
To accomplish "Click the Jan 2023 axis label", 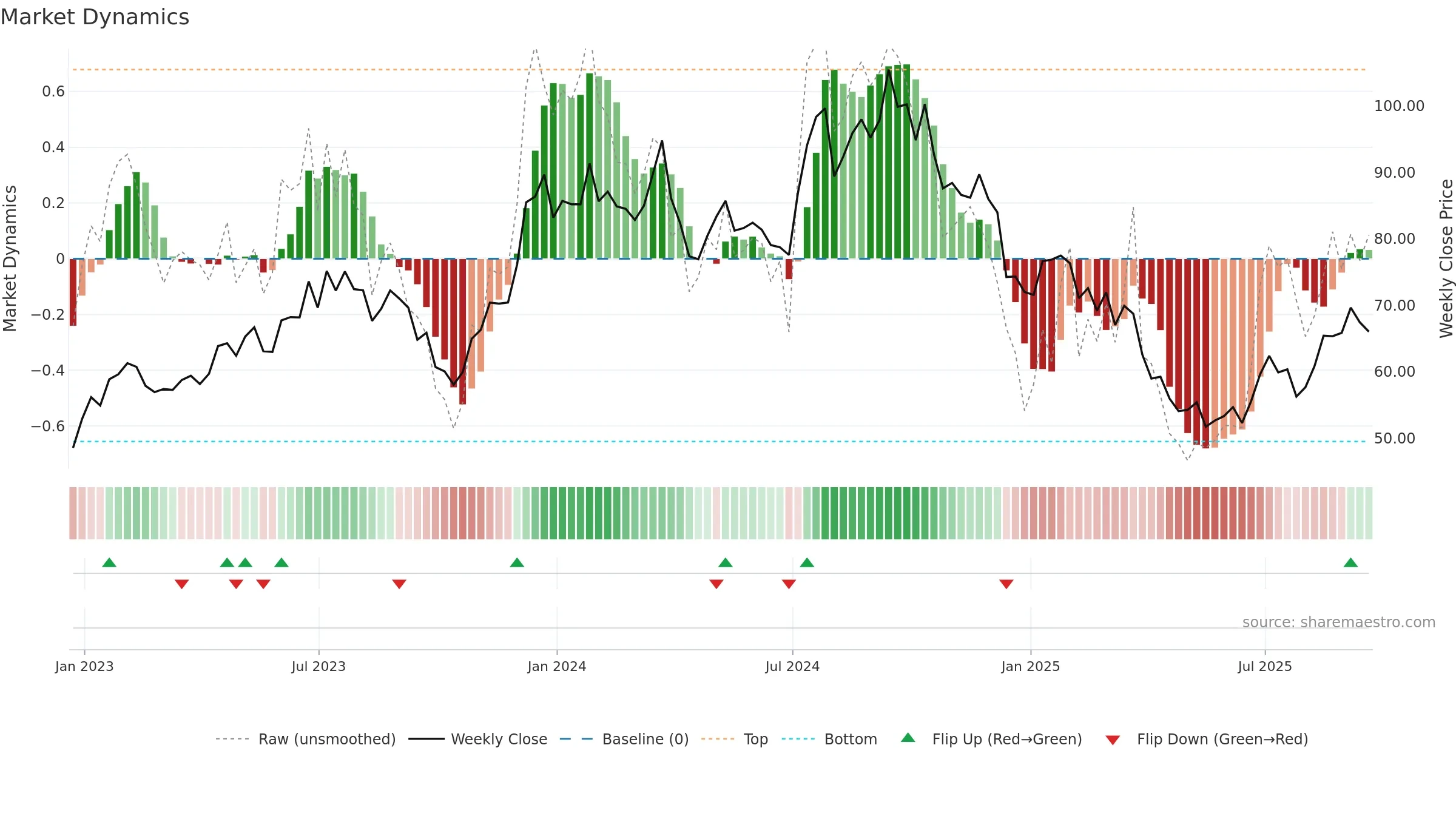I will [x=84, y=666].
